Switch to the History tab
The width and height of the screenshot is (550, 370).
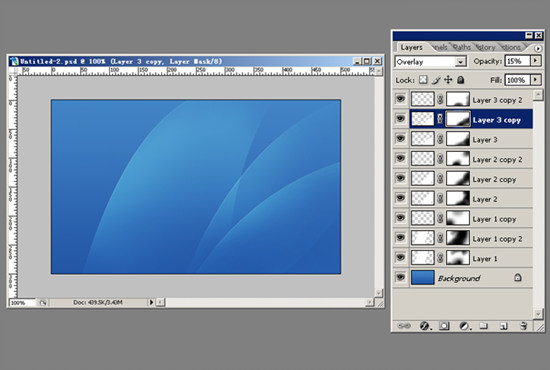[485, 47]
